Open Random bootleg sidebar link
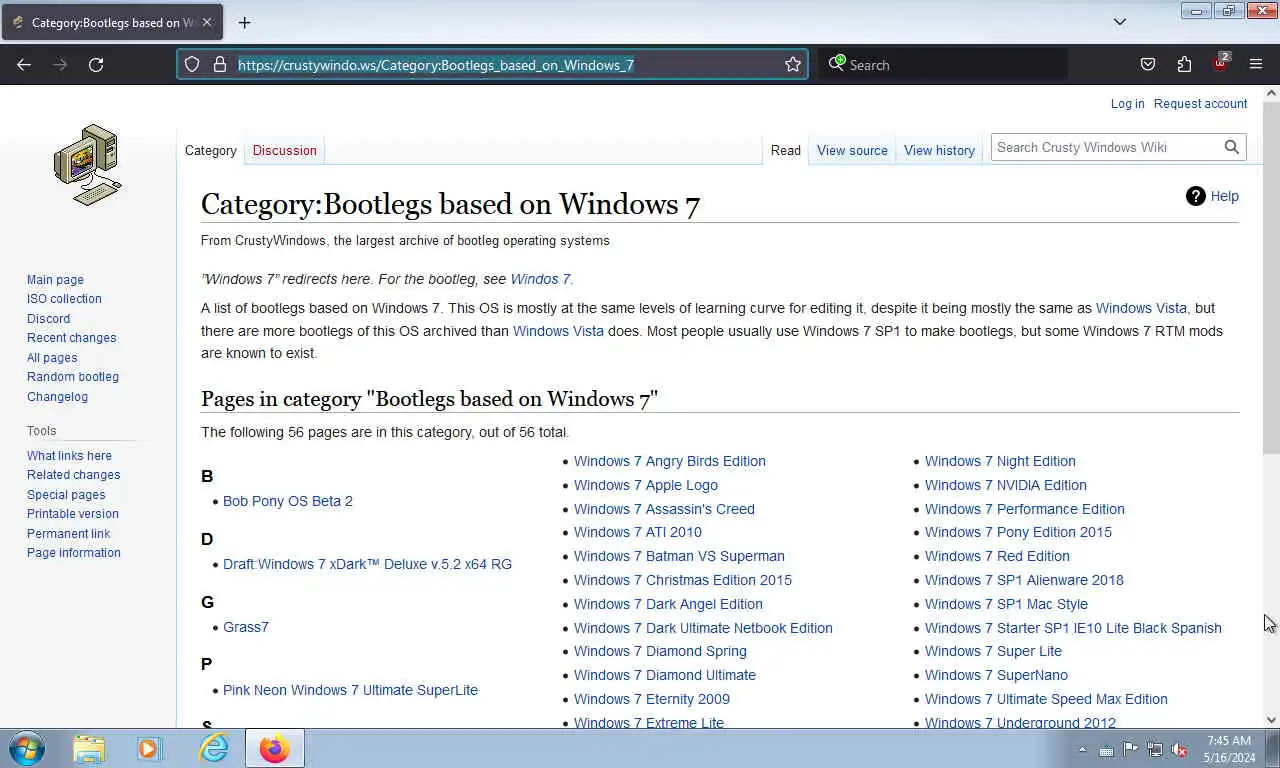The width and height of the screenshot is (1280, 768). pyautogui.click(x=73, y=377)
